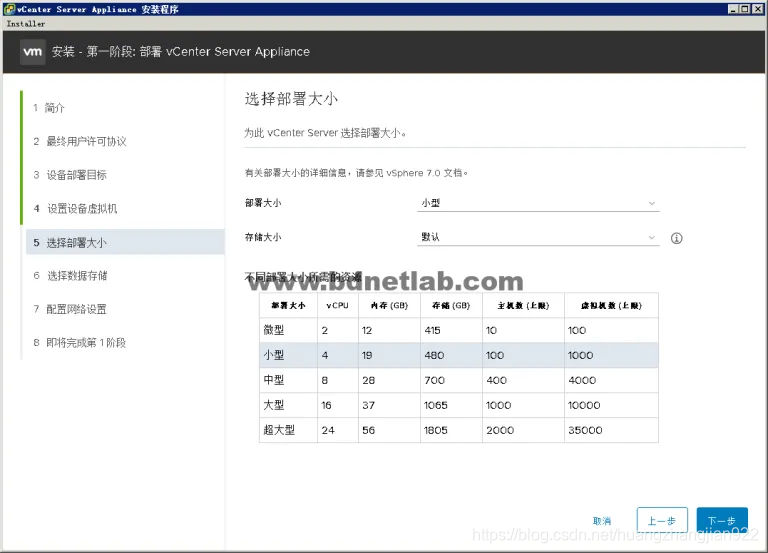The image size is (768, 553).
Task: Open the Installer menu
Action: pos(25,24)
